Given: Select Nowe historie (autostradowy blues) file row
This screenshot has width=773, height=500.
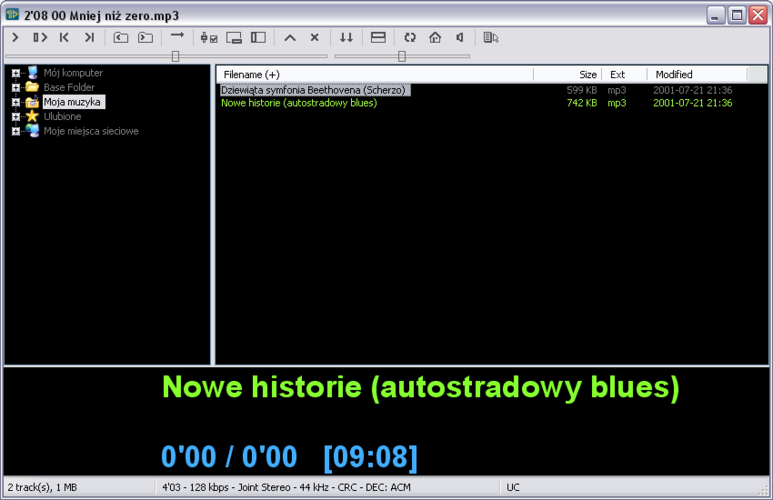Looking at the screenshot, I should tap(299, 103).
